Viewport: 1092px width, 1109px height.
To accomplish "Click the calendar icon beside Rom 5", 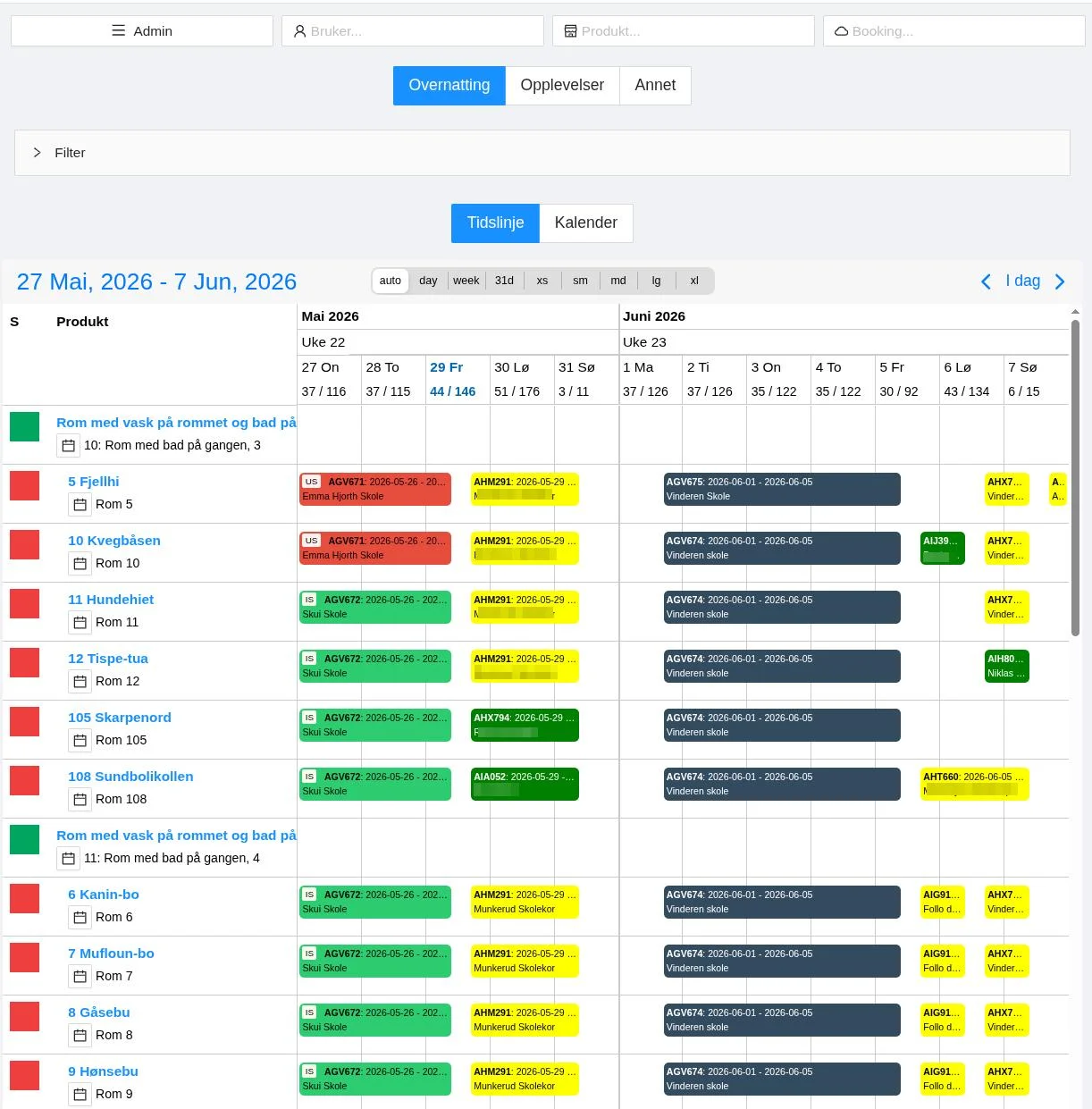I will tap(80, 505).
